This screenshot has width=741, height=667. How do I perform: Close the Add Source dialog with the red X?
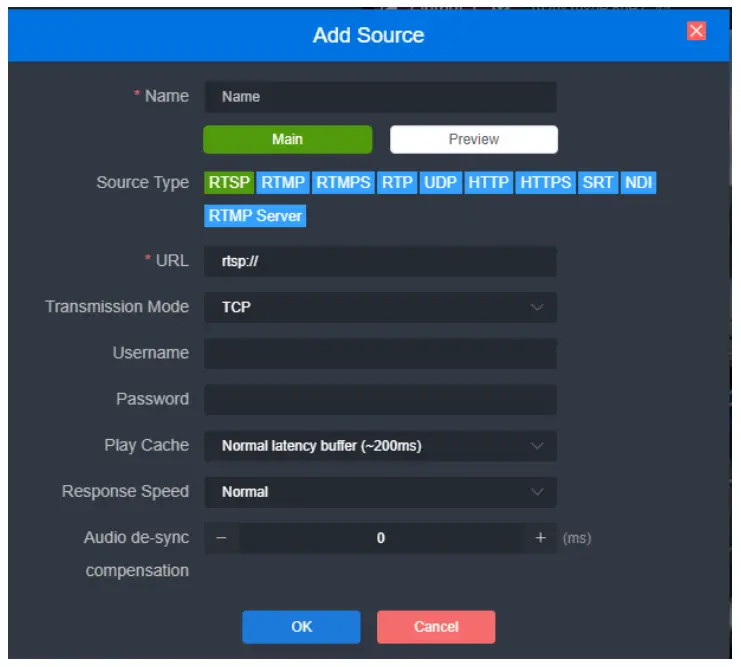tap(696, 31)
